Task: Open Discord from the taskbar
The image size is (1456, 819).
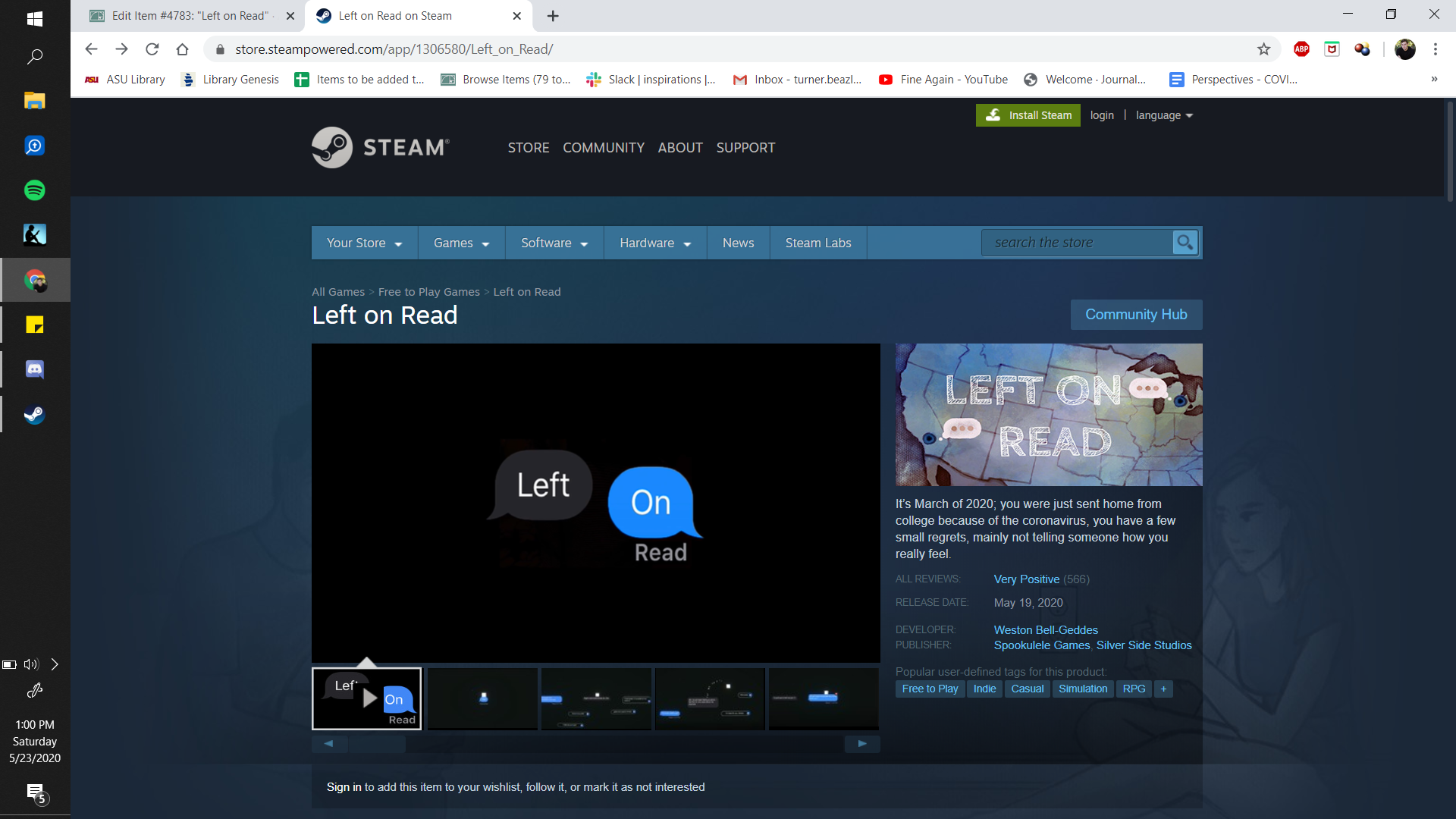Action: click(x=34, y=369)
